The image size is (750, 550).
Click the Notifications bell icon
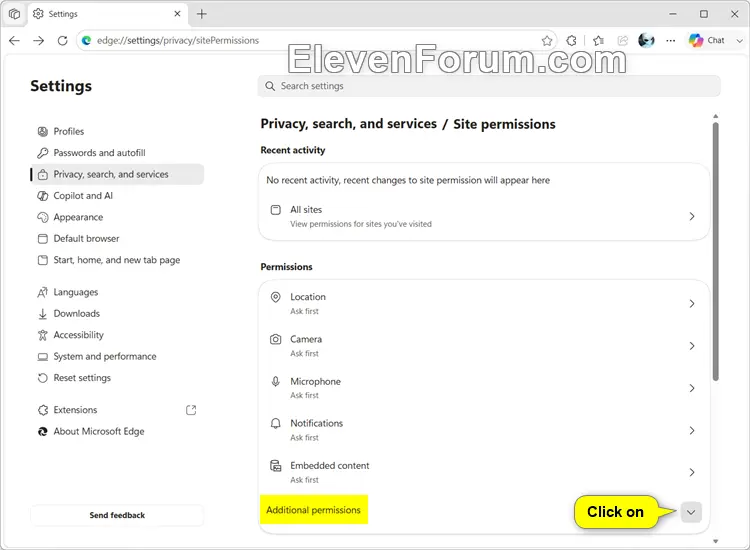(276, 424)
